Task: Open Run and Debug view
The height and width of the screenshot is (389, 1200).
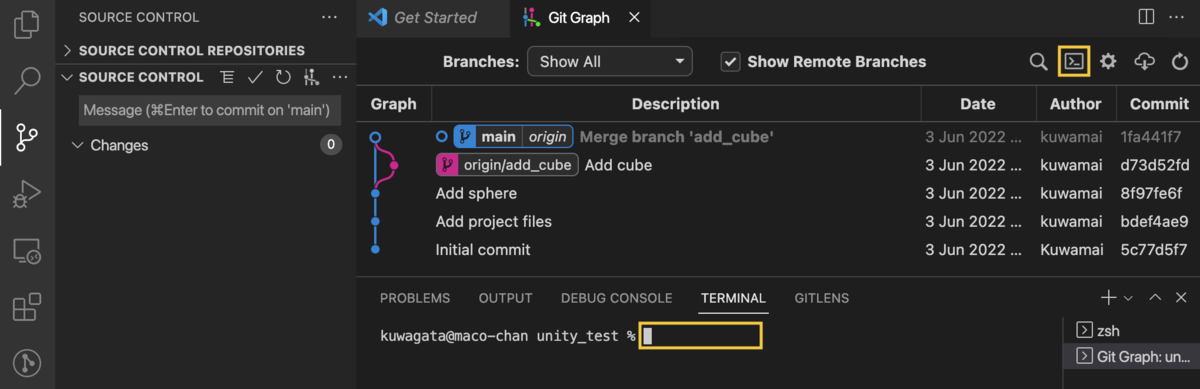Action: pos(27,194)
